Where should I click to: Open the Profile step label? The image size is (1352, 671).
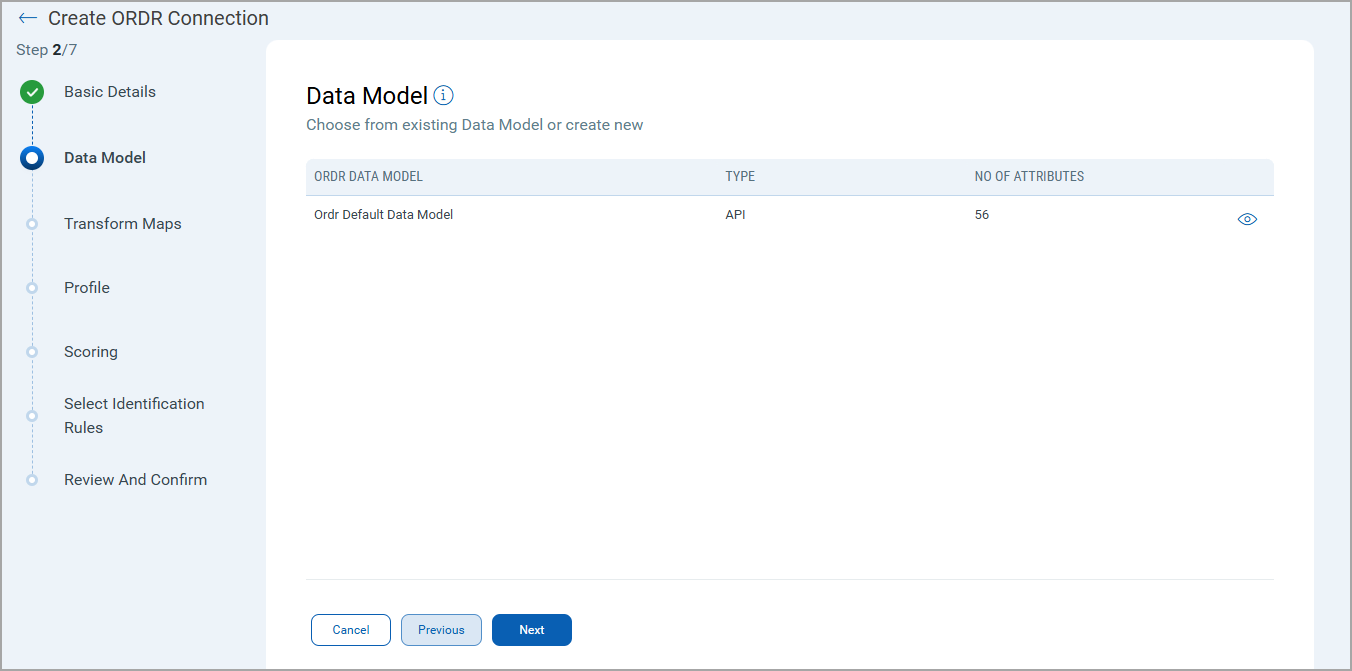click(87, 288)
